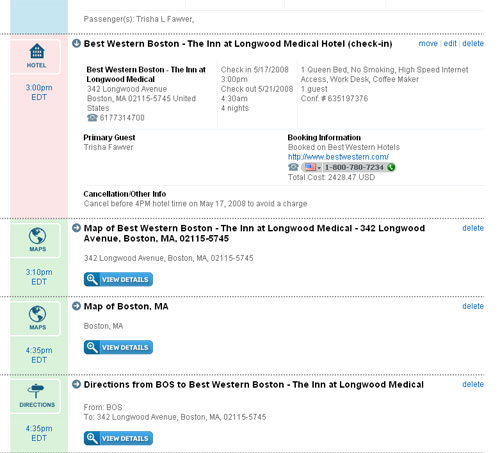
Task: Click the hotel check-in entry title
Action: pyautogui.click(x=238, y=44)
